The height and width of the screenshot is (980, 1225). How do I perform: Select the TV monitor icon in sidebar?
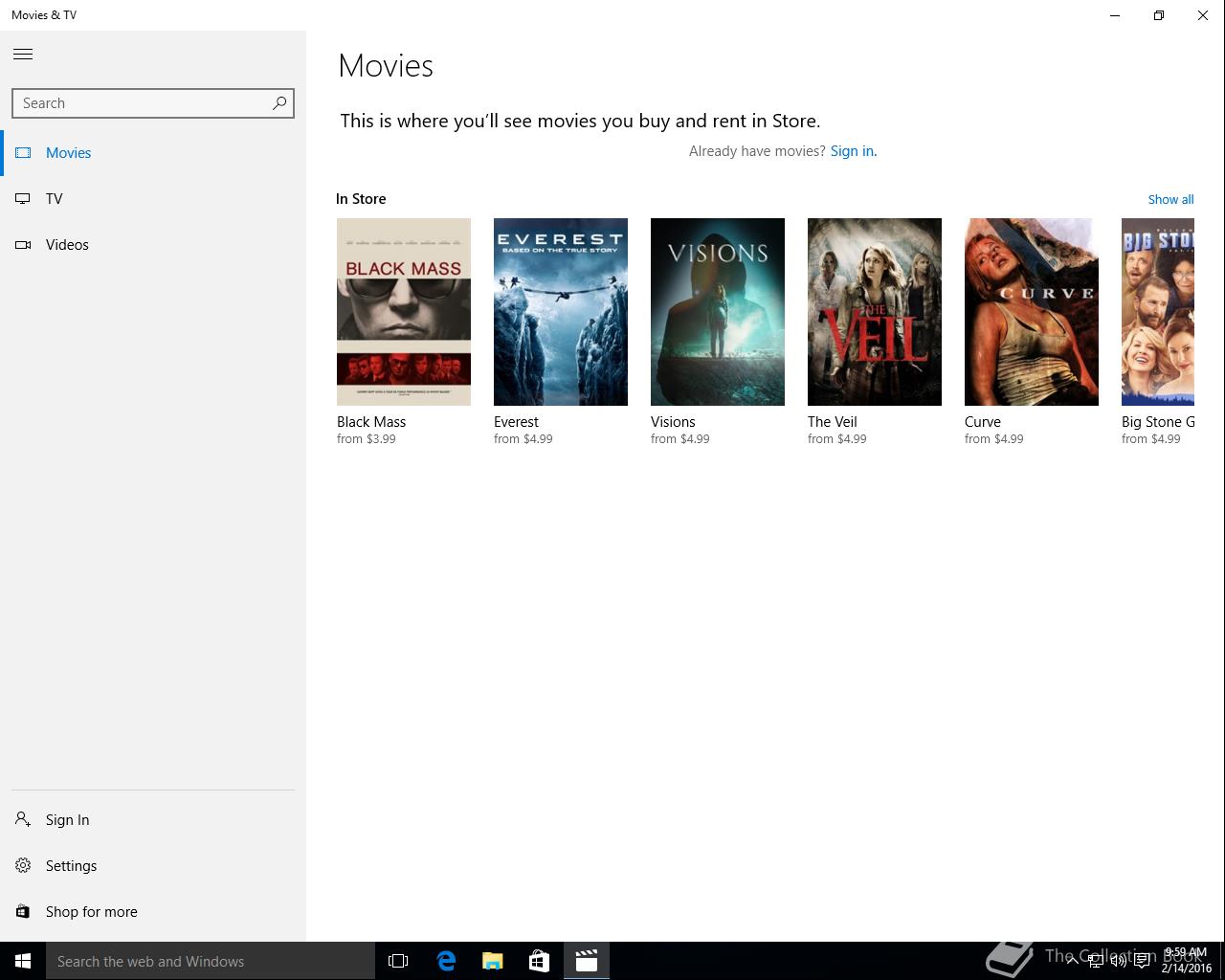[x=23, y=199]
